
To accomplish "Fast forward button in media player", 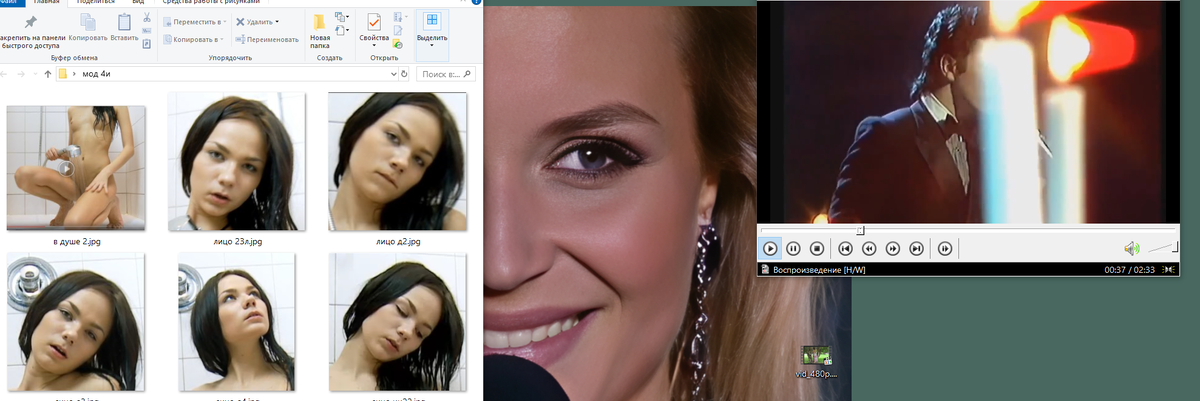I will click(893, 248).
